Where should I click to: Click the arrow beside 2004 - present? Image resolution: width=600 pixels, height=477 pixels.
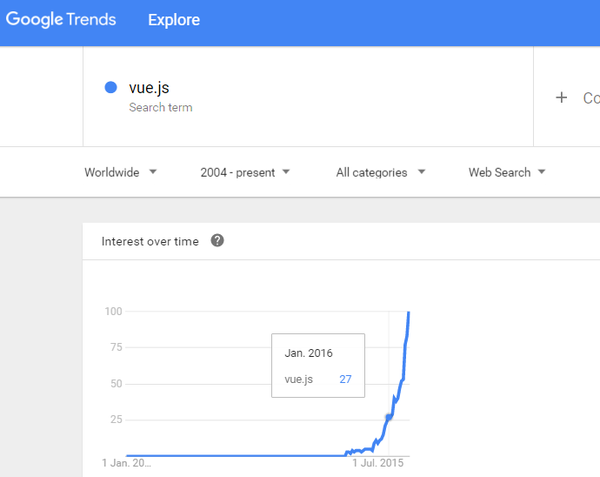(x=286, y=171)
